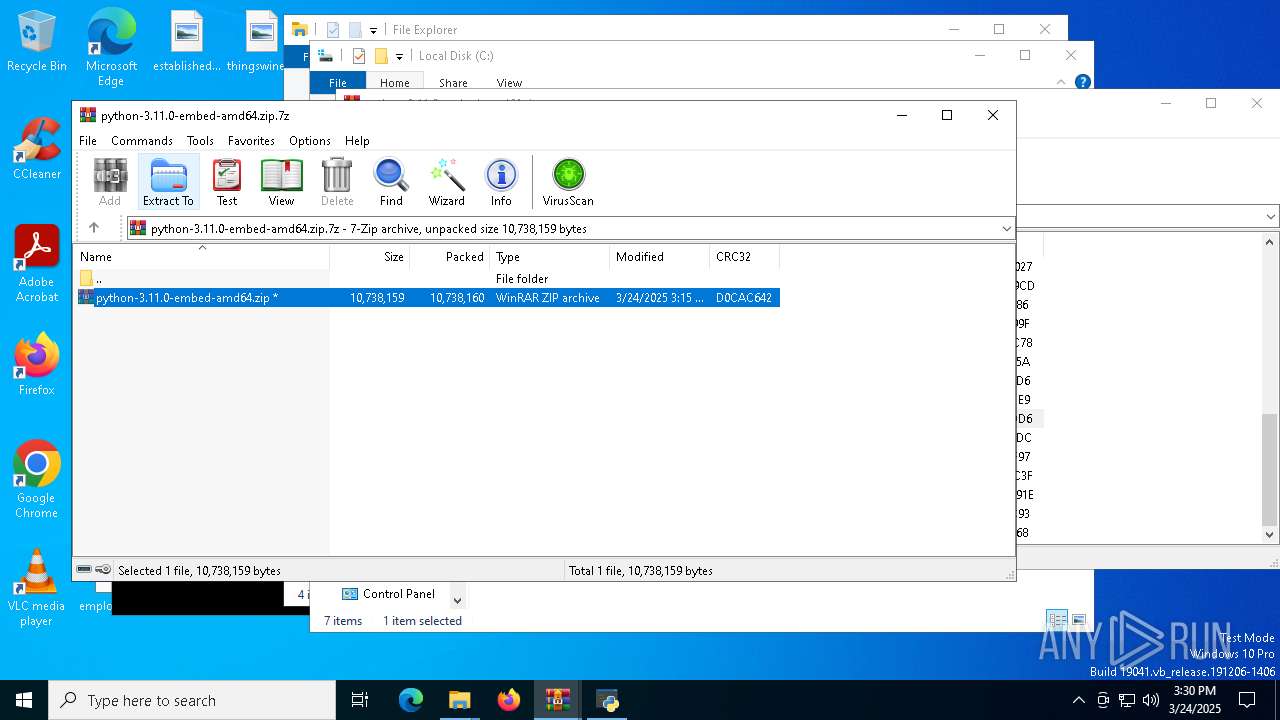Viewport: 1280px width, 720px height.
Task: Click the Task View taskbar icon
Action: [x=360, y=700]
